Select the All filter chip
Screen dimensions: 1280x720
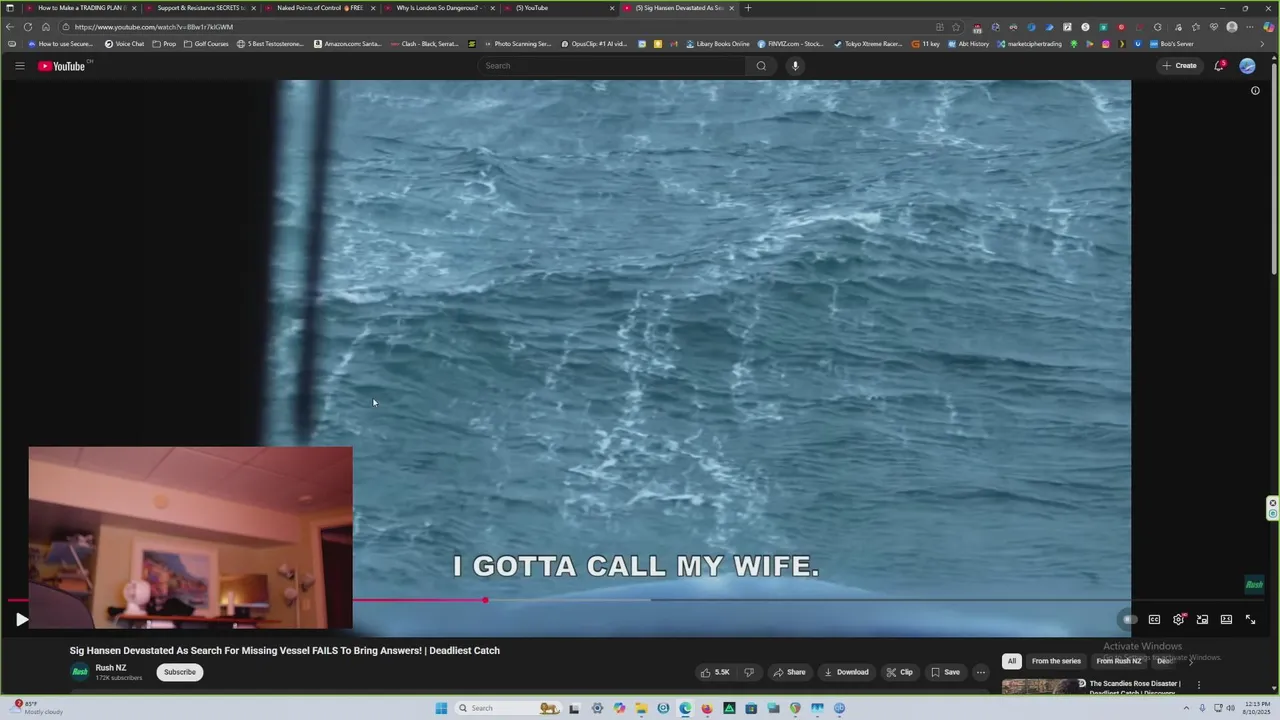[1012, 661]
